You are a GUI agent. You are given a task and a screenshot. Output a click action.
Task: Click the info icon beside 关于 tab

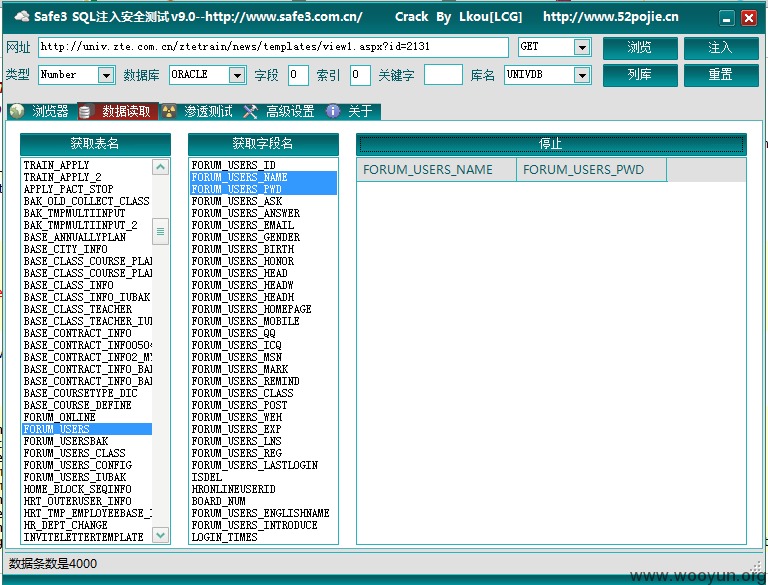click(333, 111)
